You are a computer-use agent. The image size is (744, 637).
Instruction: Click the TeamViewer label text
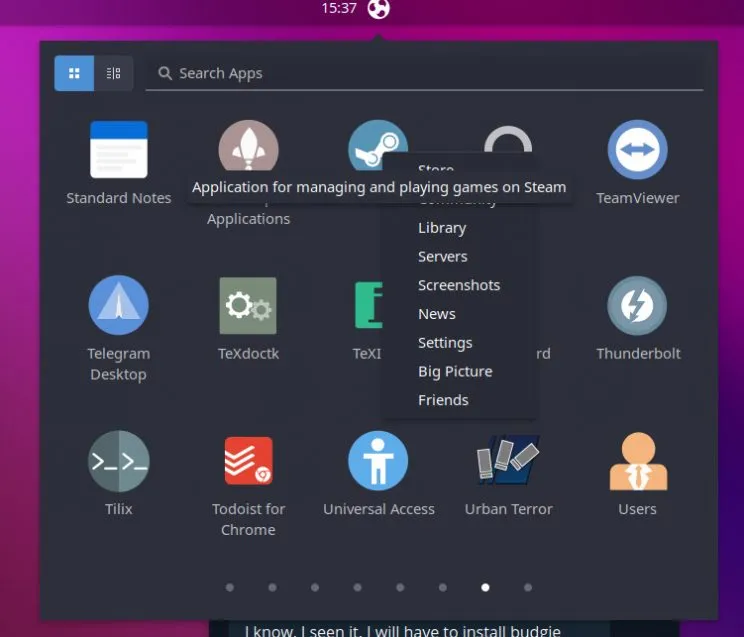point(638,198)
